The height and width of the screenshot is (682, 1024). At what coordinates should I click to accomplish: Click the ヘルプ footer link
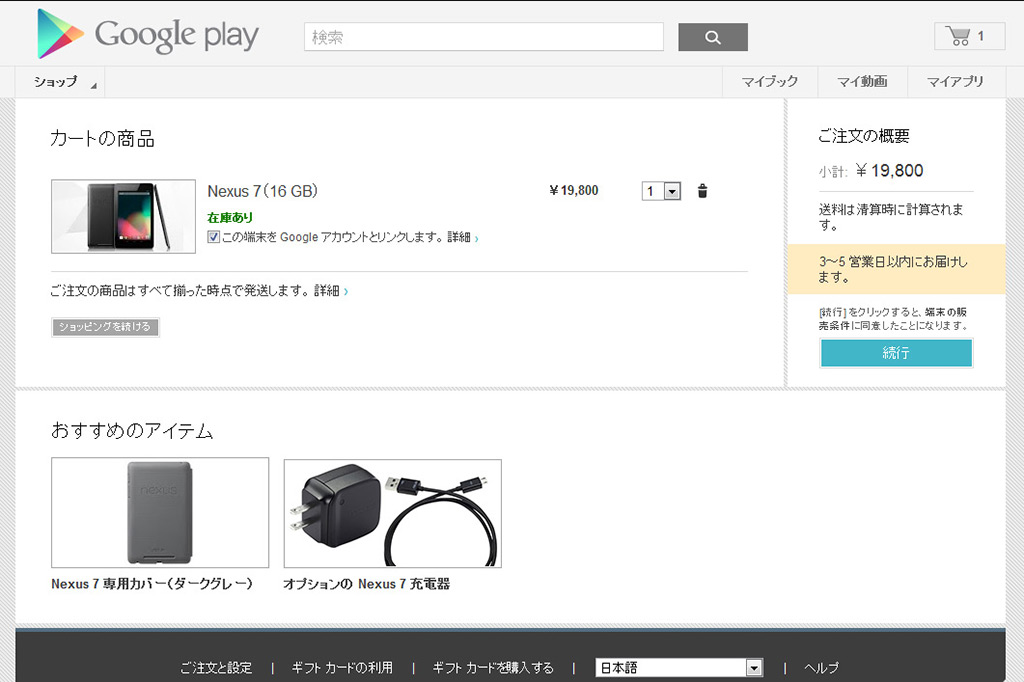[821, 668]
